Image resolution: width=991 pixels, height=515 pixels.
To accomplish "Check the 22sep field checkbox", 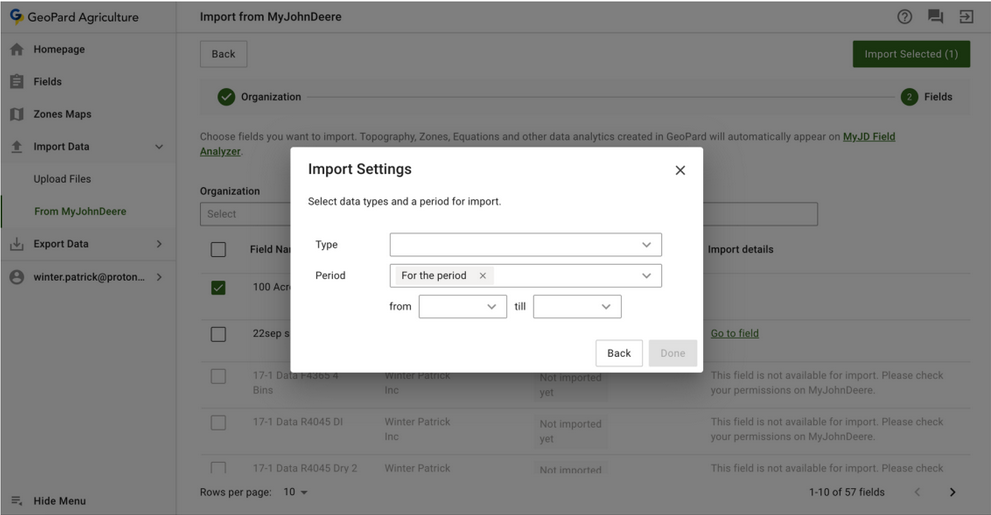I will [x=218, y=334].
